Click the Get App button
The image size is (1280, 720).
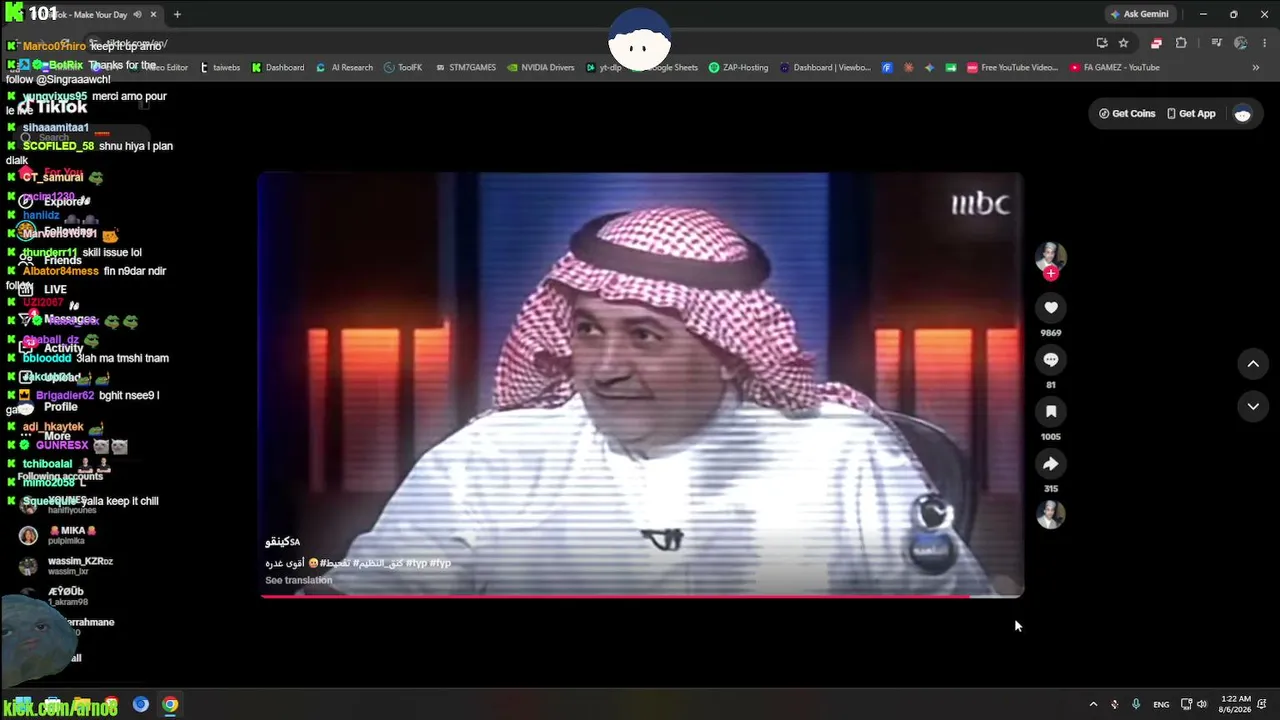(1191, 114)
